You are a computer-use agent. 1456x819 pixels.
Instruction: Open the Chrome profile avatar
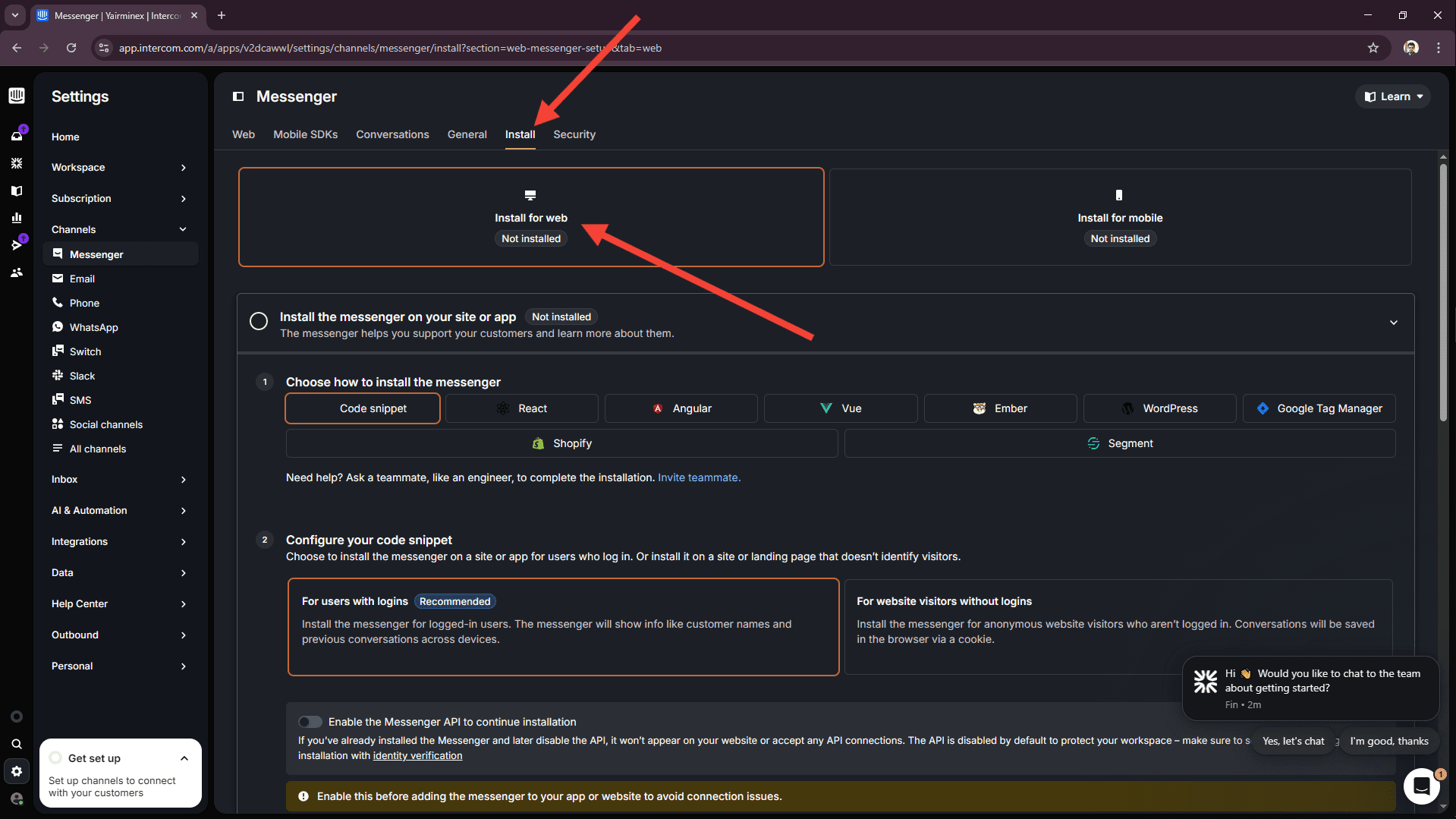coord(1411,48)
